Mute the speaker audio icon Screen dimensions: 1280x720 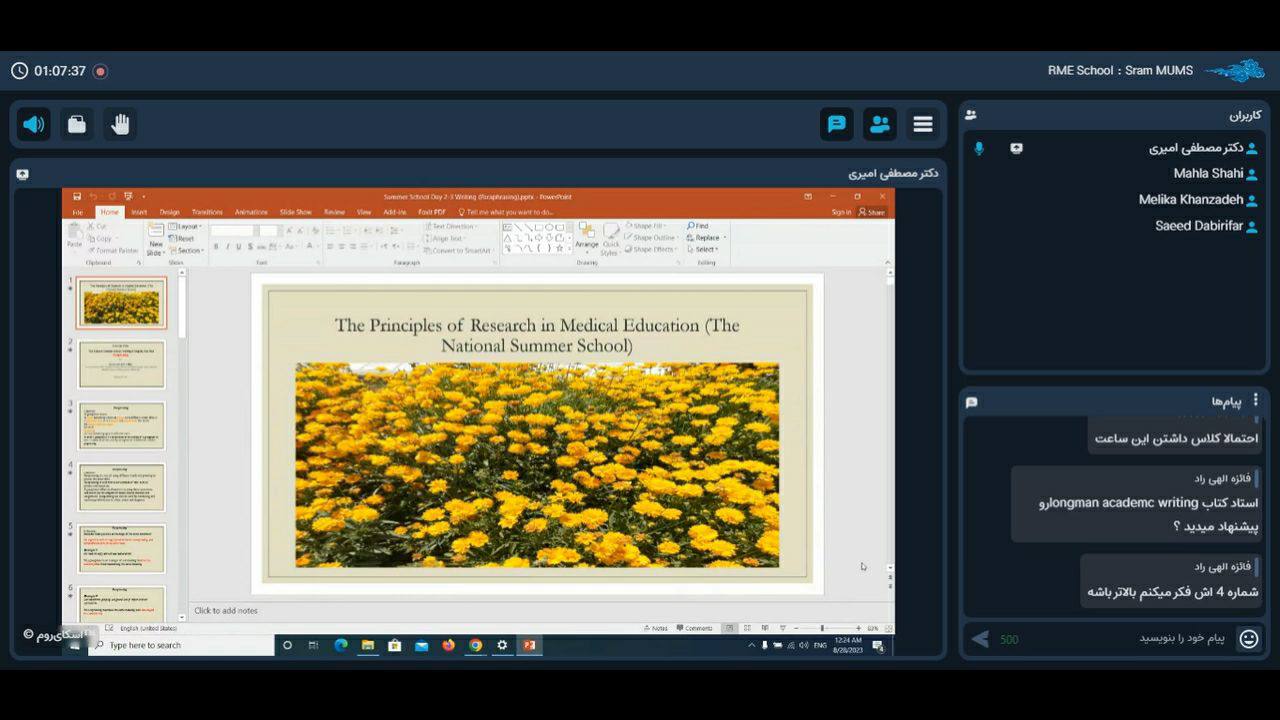[33, 124]
